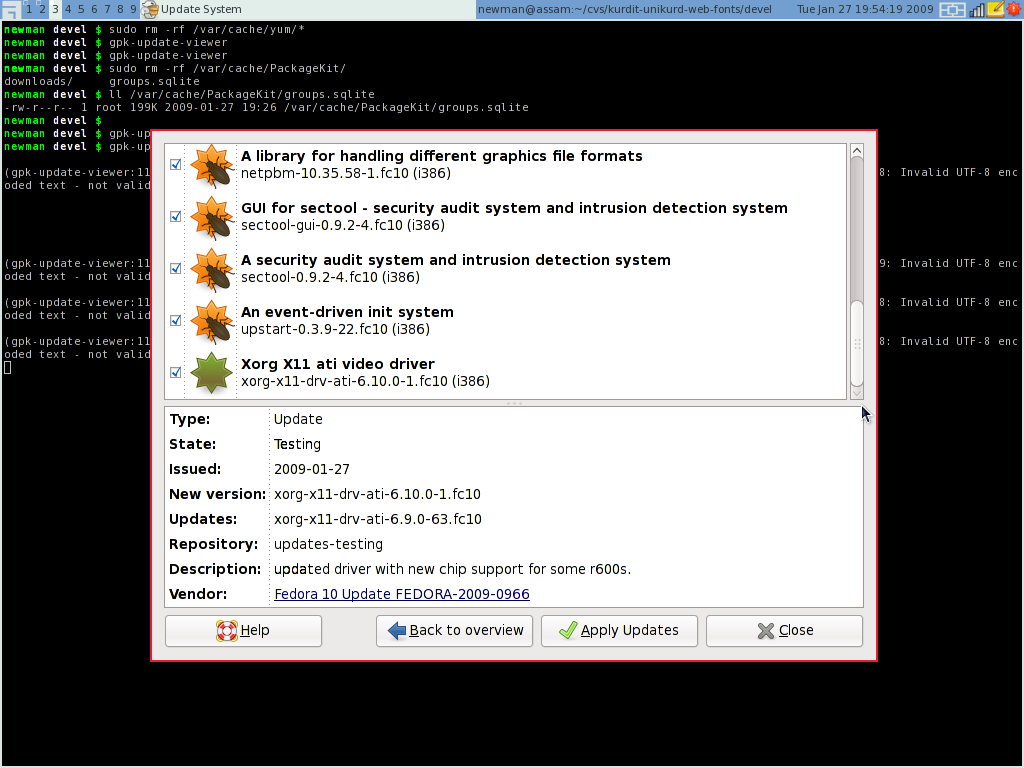Uncheck the netpbm update checkbox

pos(176,165)
